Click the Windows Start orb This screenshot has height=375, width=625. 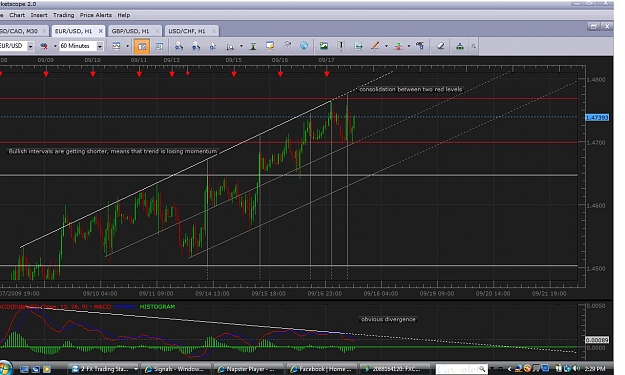(6, 368)
